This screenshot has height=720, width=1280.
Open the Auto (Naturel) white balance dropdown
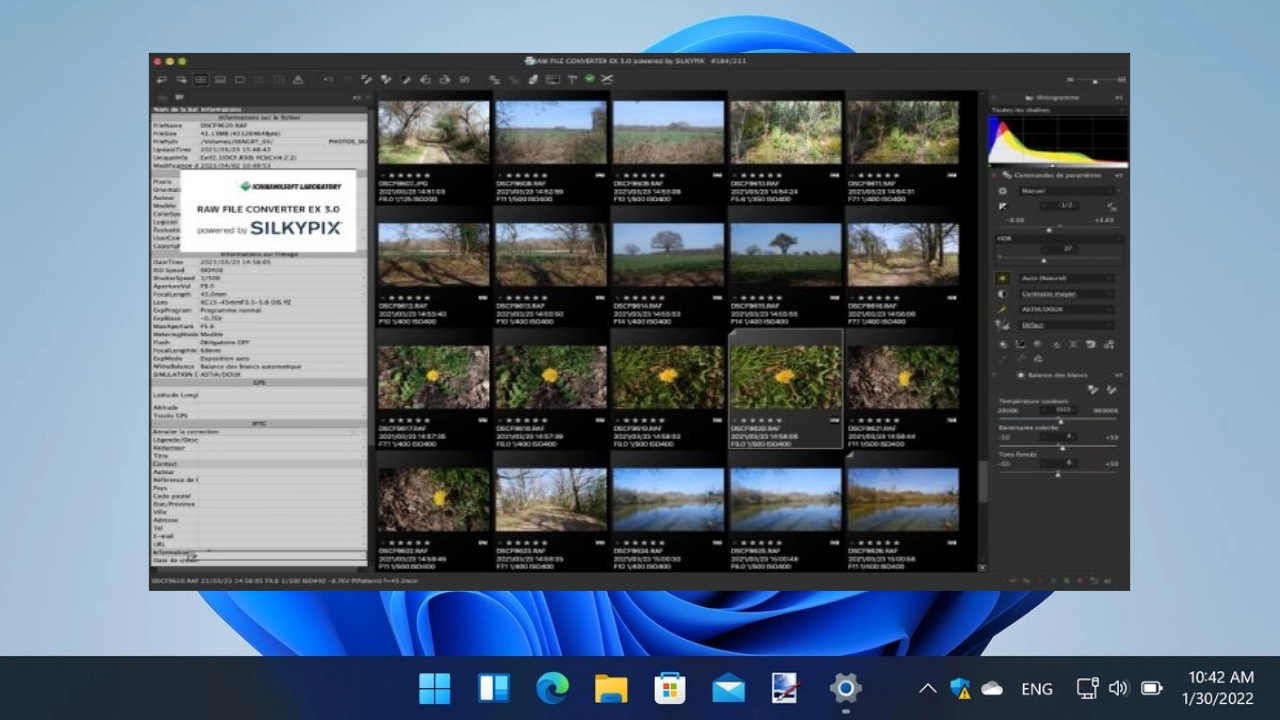1067,278
